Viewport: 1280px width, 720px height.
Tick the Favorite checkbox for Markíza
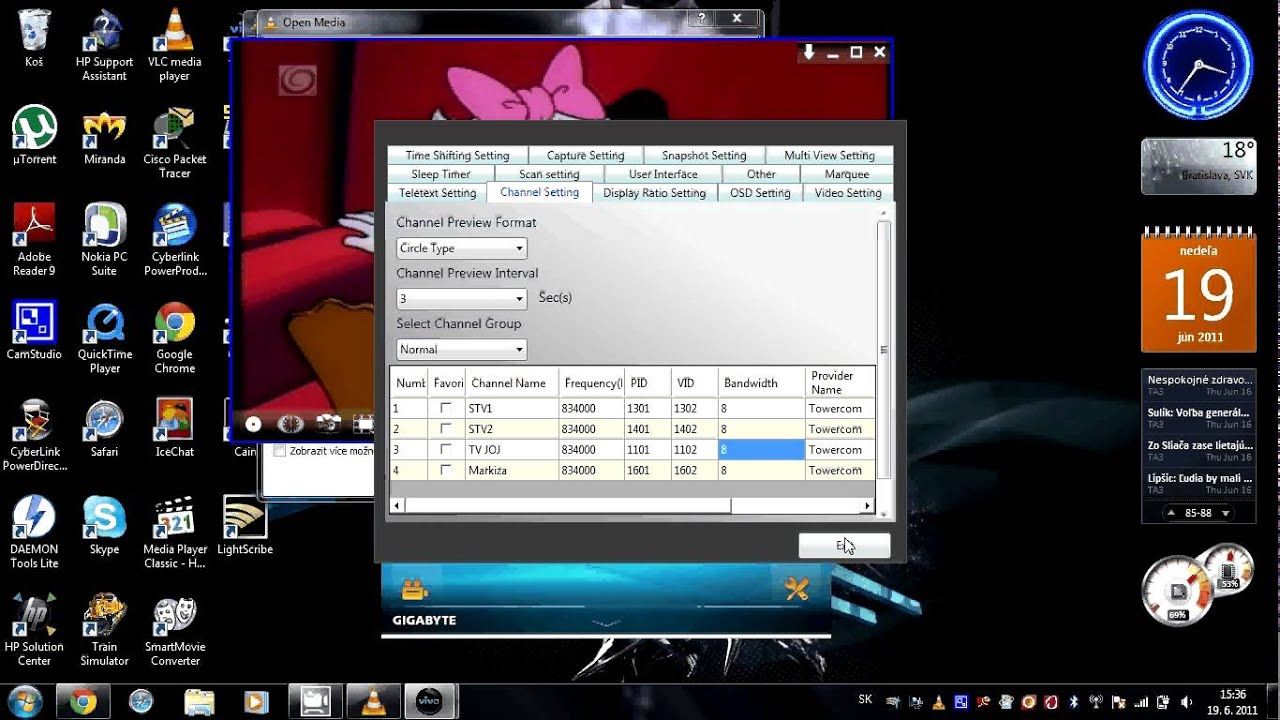coord(445,470)
